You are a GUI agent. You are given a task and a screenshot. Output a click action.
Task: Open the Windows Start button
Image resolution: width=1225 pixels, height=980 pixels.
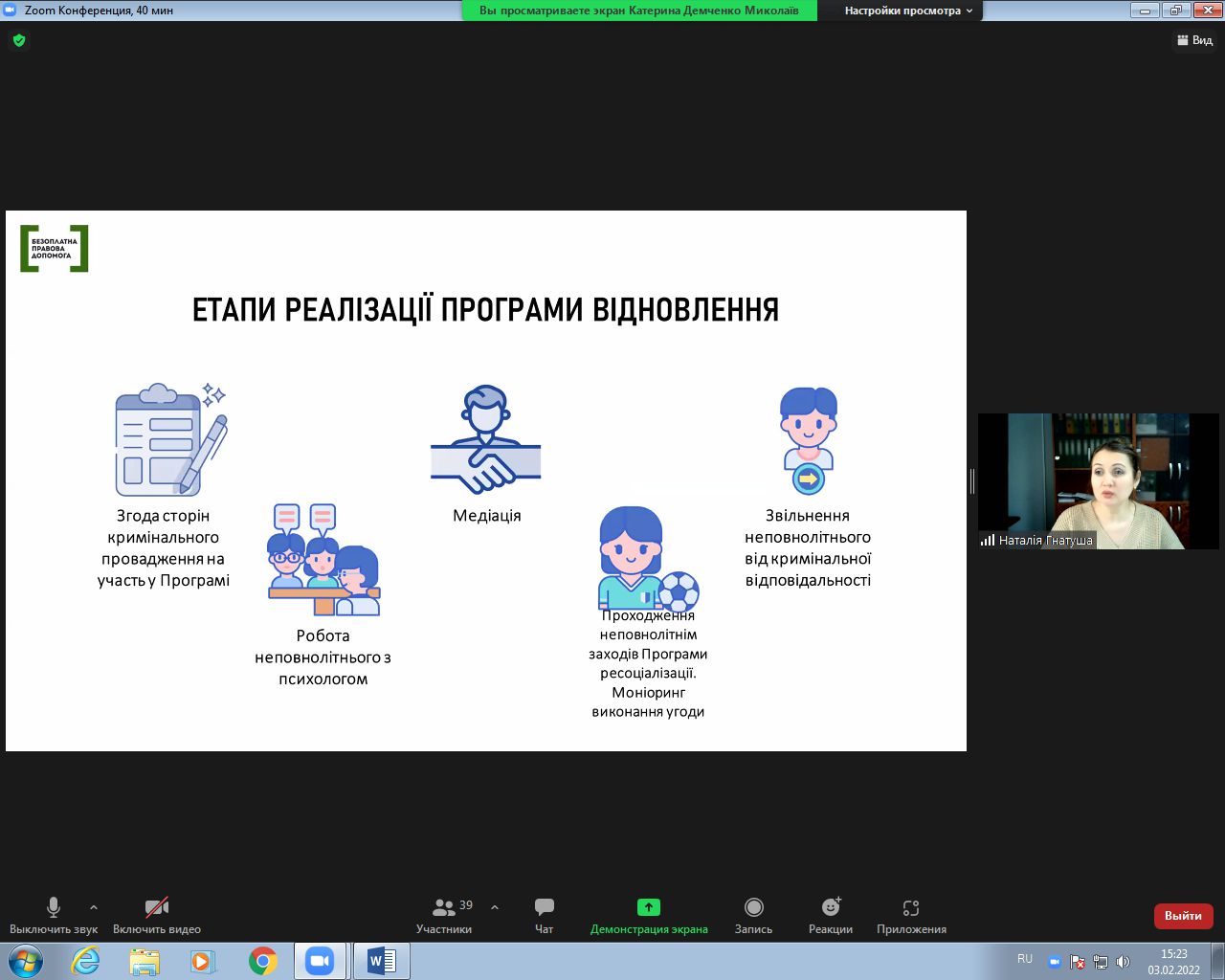pyautogui.click(x=26, y=961)
